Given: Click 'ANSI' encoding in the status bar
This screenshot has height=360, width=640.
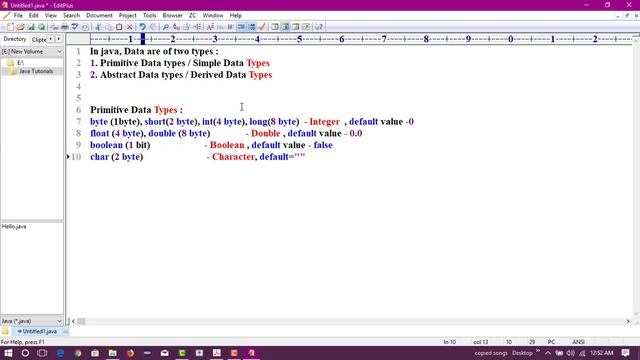Looking at the screenshot, I should tap(578, 342).
